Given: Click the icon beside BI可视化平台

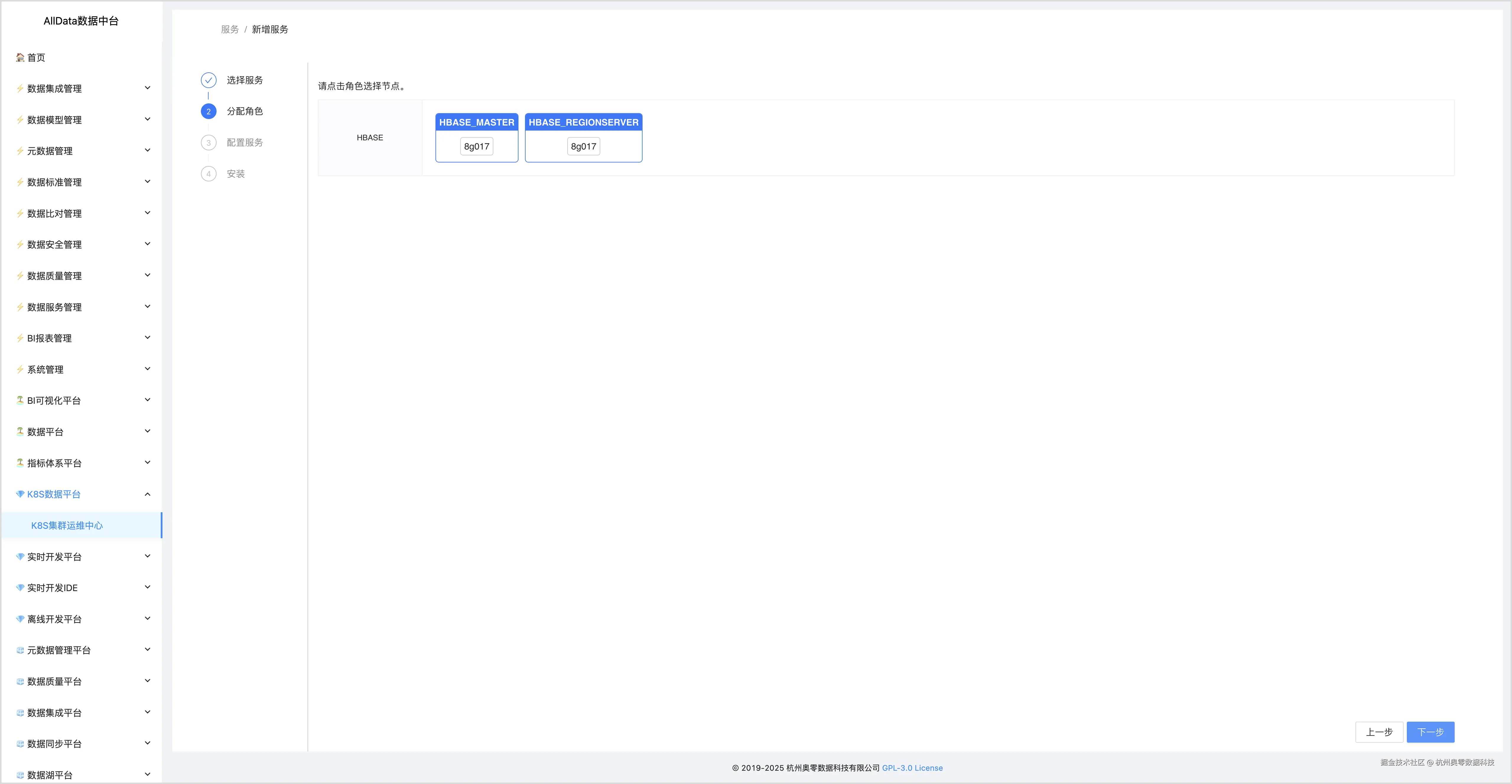Looking at the screenshot, I should 20,400.
